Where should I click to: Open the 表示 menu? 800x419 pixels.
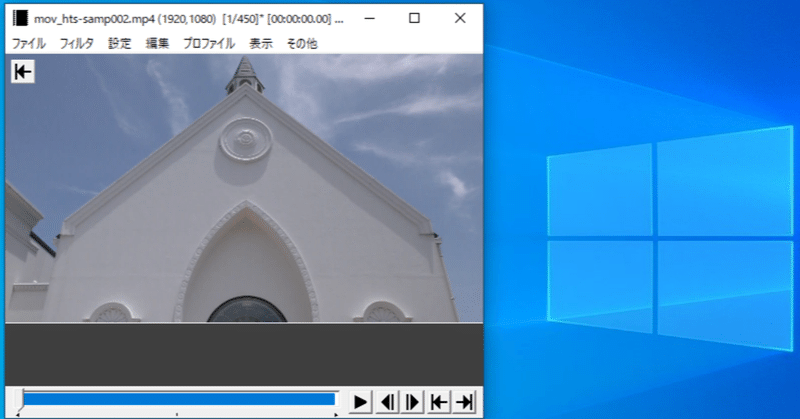261,43
